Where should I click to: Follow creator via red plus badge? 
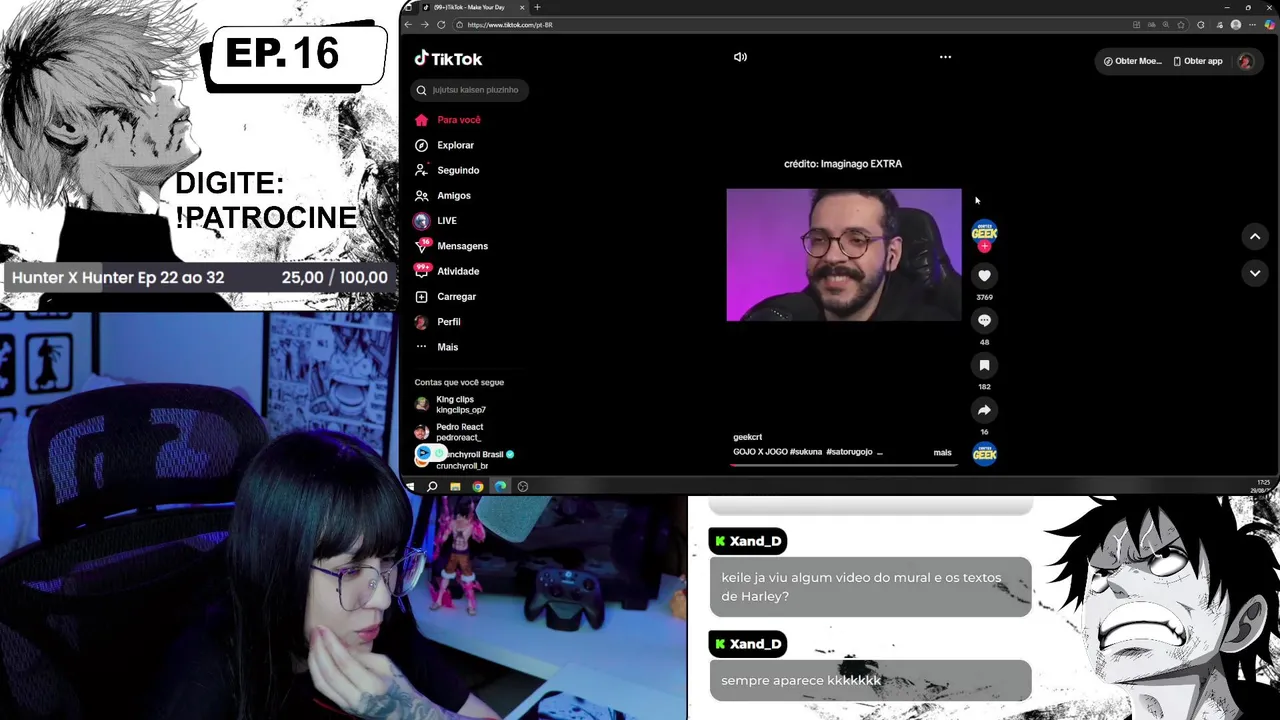[x=984, y=246]
